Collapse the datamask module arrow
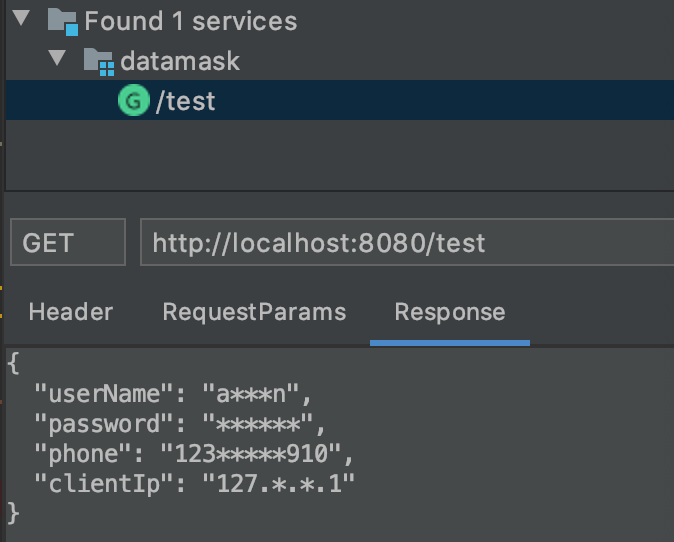The width and height of the screenshot is (674, 542). (x=58, y=59)
